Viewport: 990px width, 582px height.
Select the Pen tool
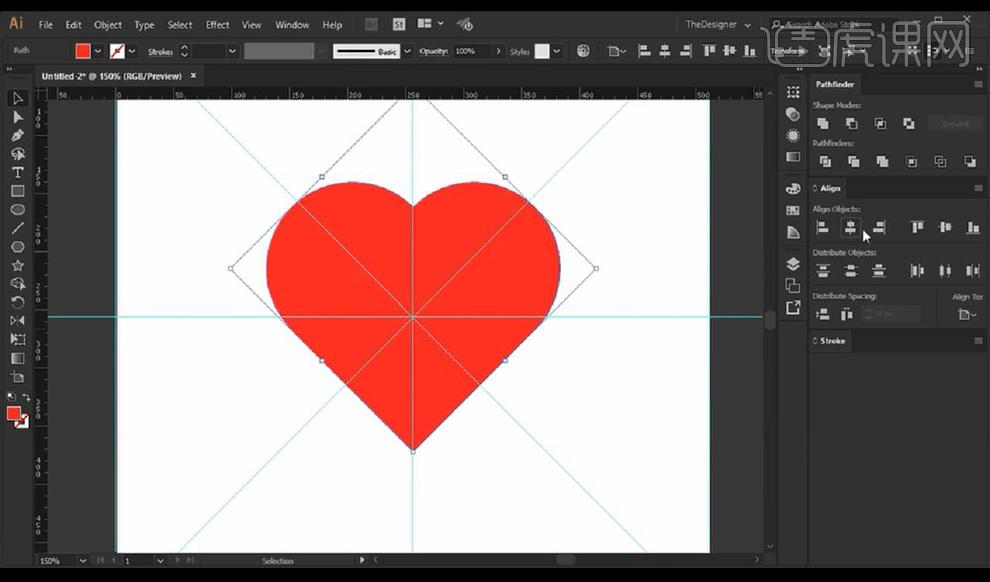tap(18, 135)
